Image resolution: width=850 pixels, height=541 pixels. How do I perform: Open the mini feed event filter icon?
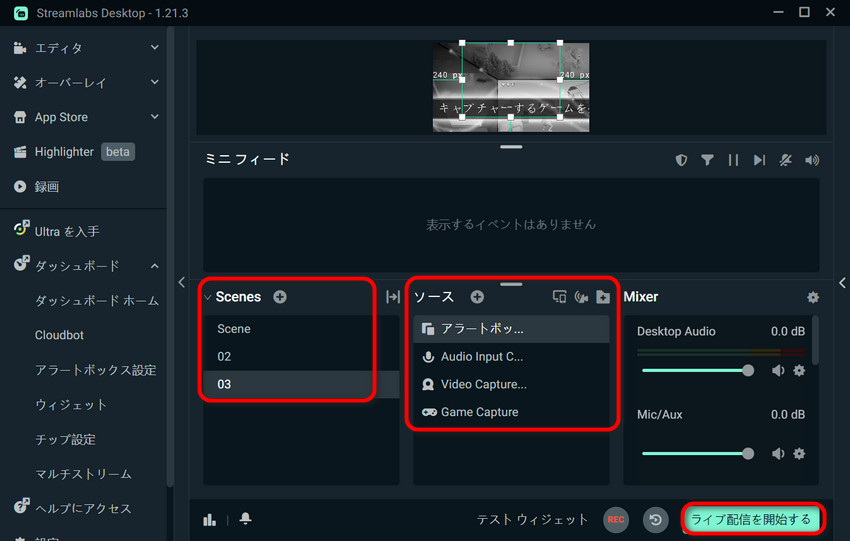tap(707, 160)
